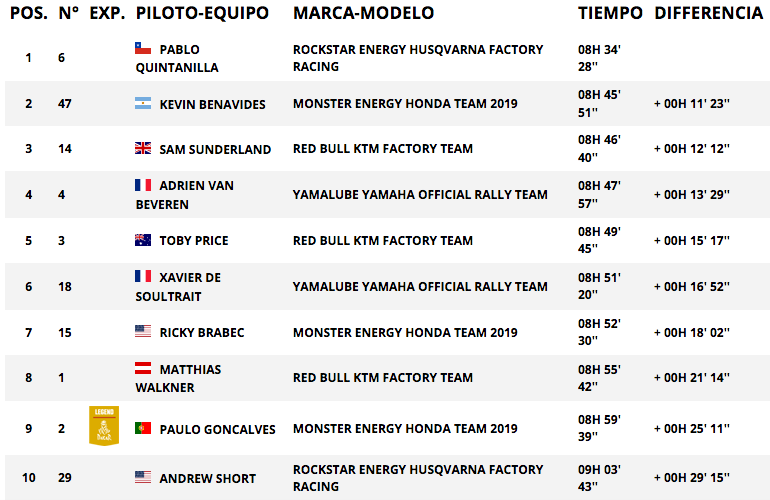Click the US flag beside Ricky Brabec
The height and width of the screenshot is (500, 770).
143,331
